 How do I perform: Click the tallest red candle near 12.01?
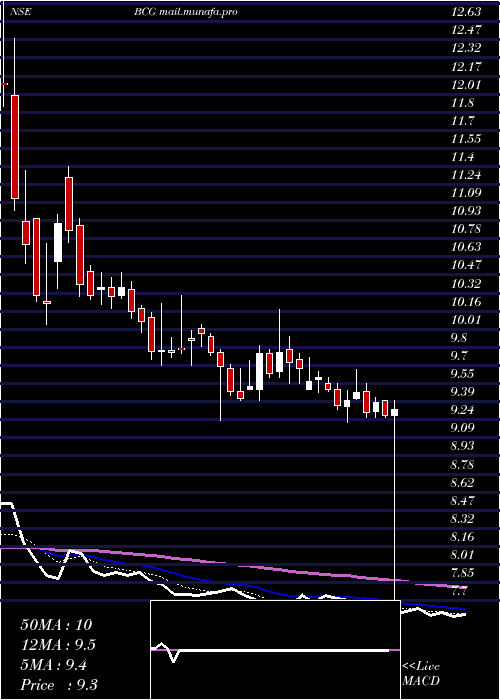[15, 146]
